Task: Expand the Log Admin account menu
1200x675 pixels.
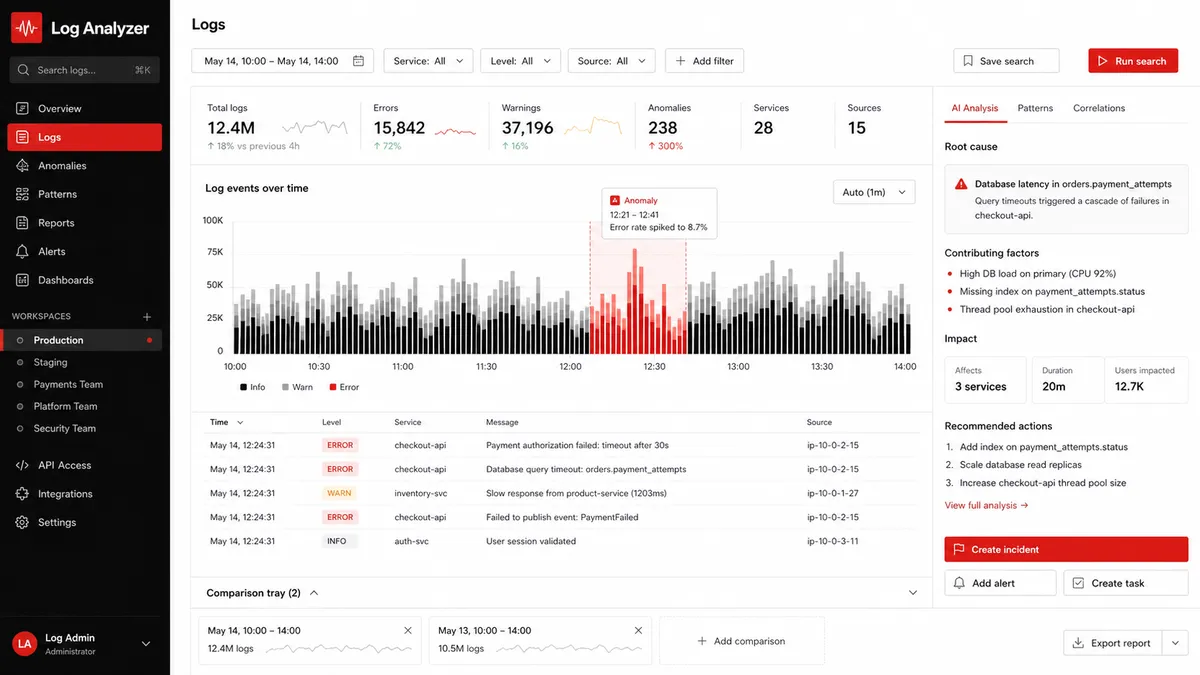Action: point(146,644)
